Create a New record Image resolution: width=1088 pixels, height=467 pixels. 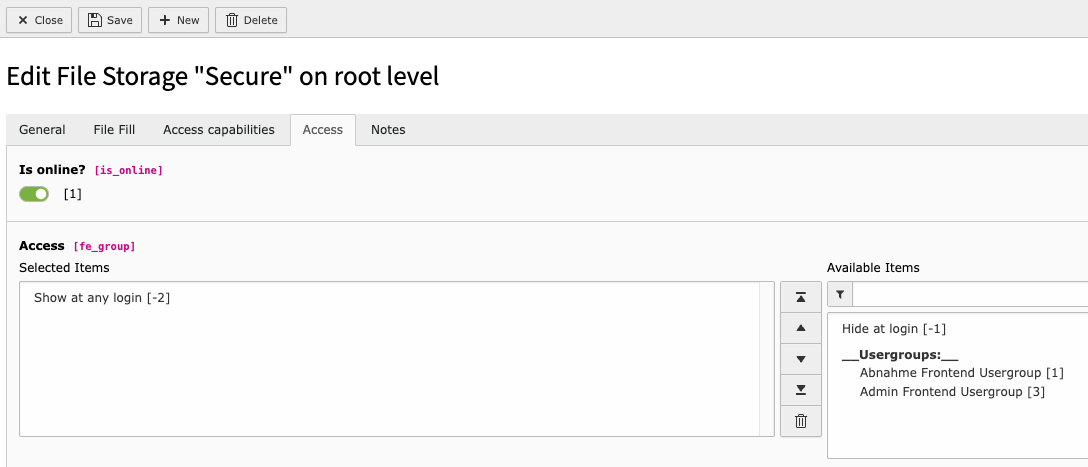pyautogui.click(x=179, y=20)
